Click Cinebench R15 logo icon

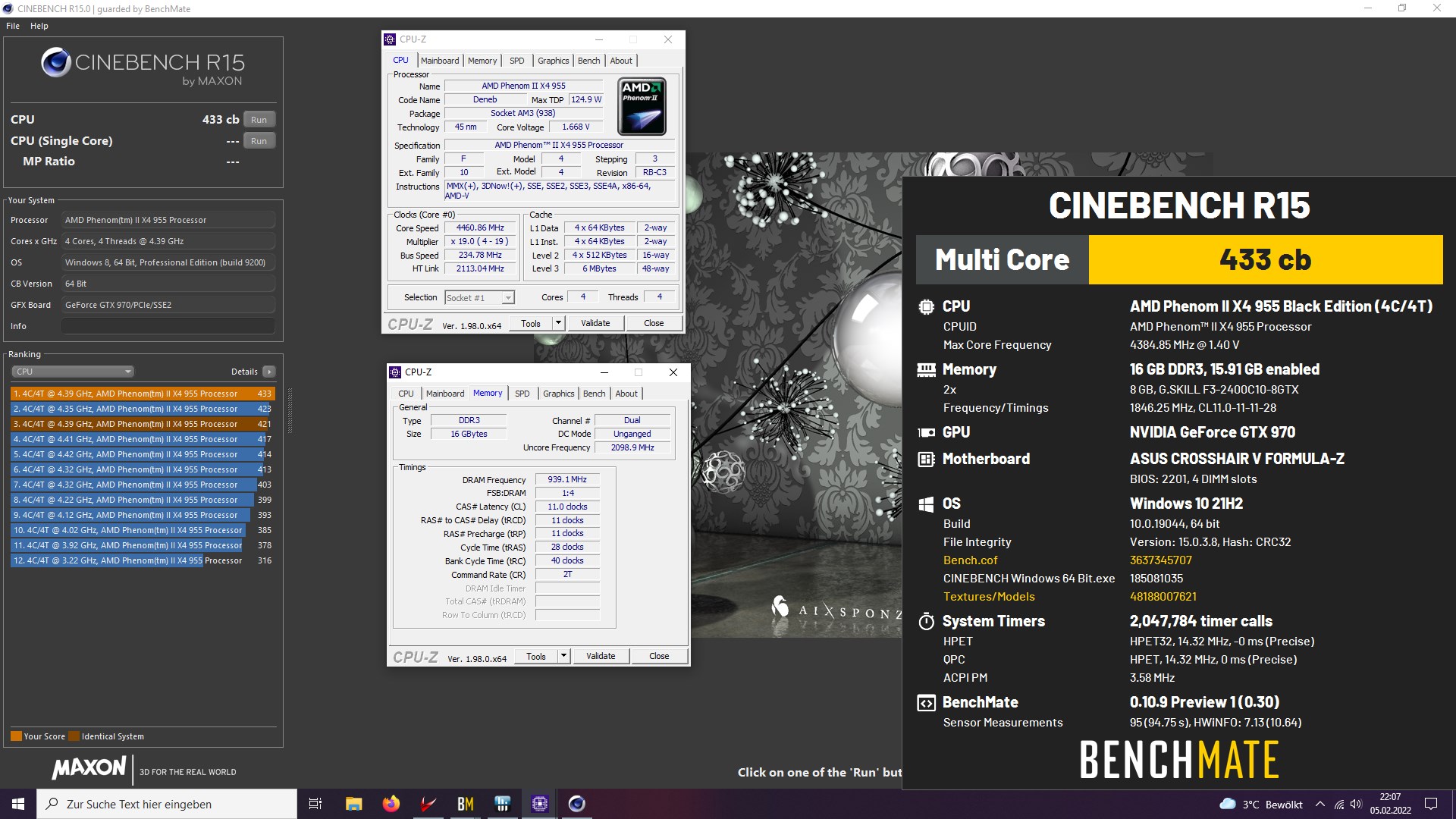coord(56,62)
